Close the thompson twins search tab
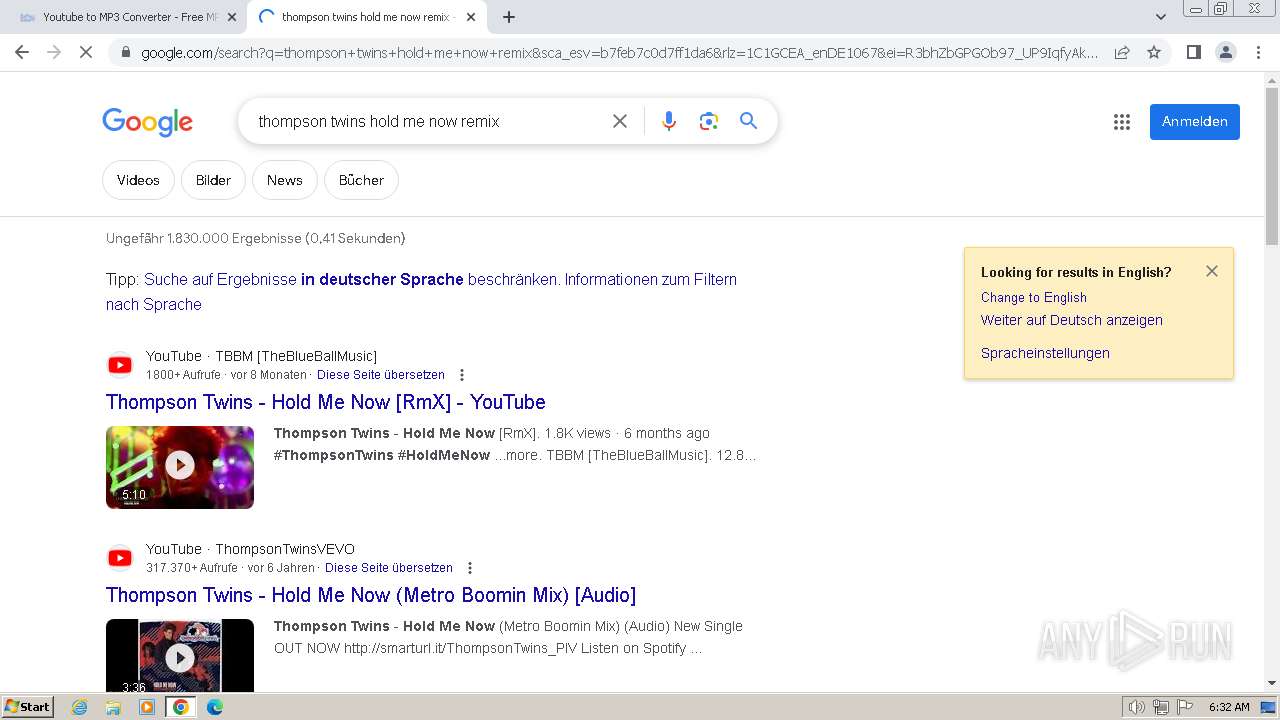The height and width of the screenshot is (720, 1280). [471, 17]
